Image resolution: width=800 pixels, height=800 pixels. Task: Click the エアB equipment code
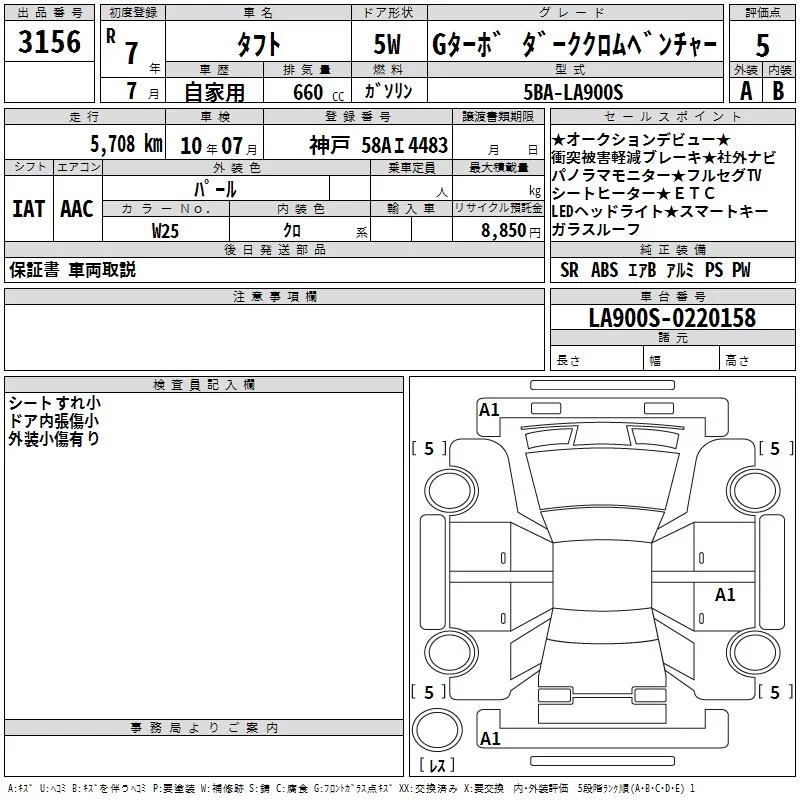click(x=642, y=269)
